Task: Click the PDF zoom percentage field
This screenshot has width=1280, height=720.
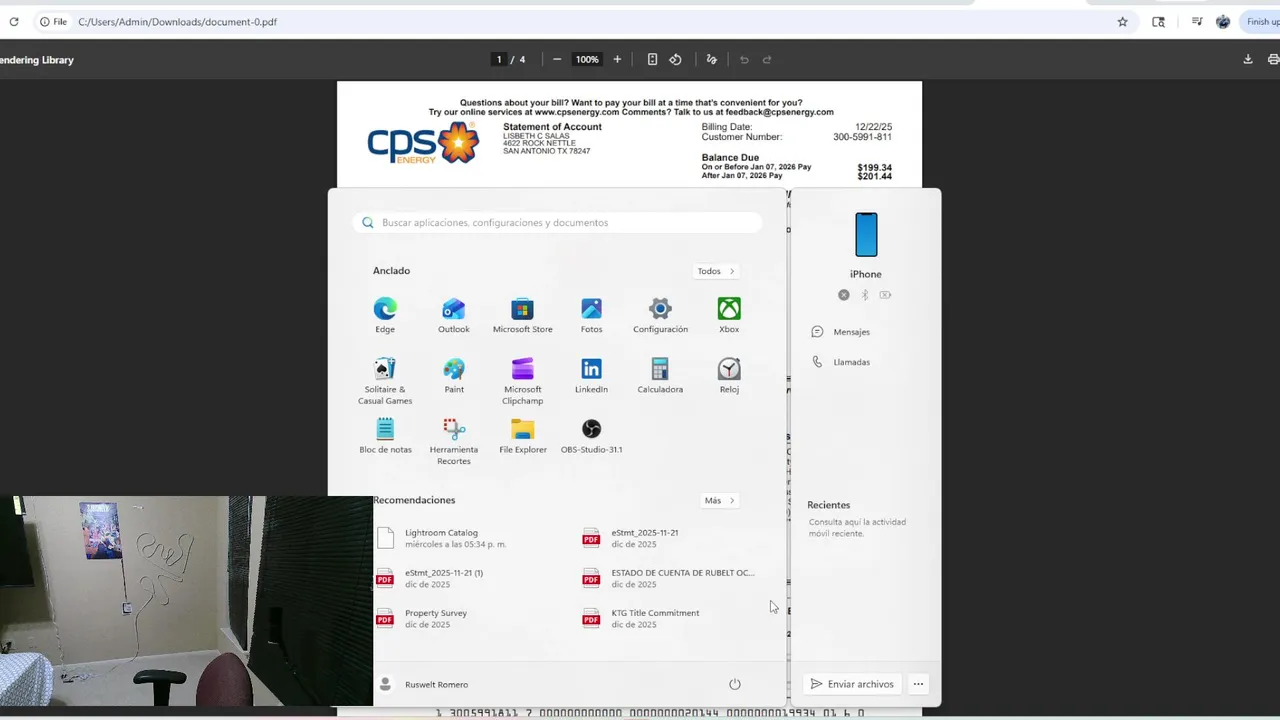Action: 587,59
